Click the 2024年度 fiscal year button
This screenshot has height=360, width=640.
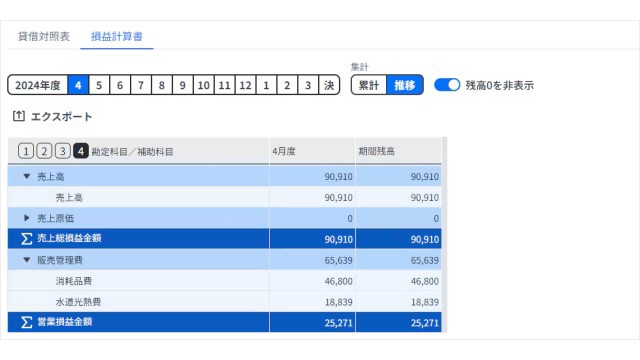tap(38, 85)
